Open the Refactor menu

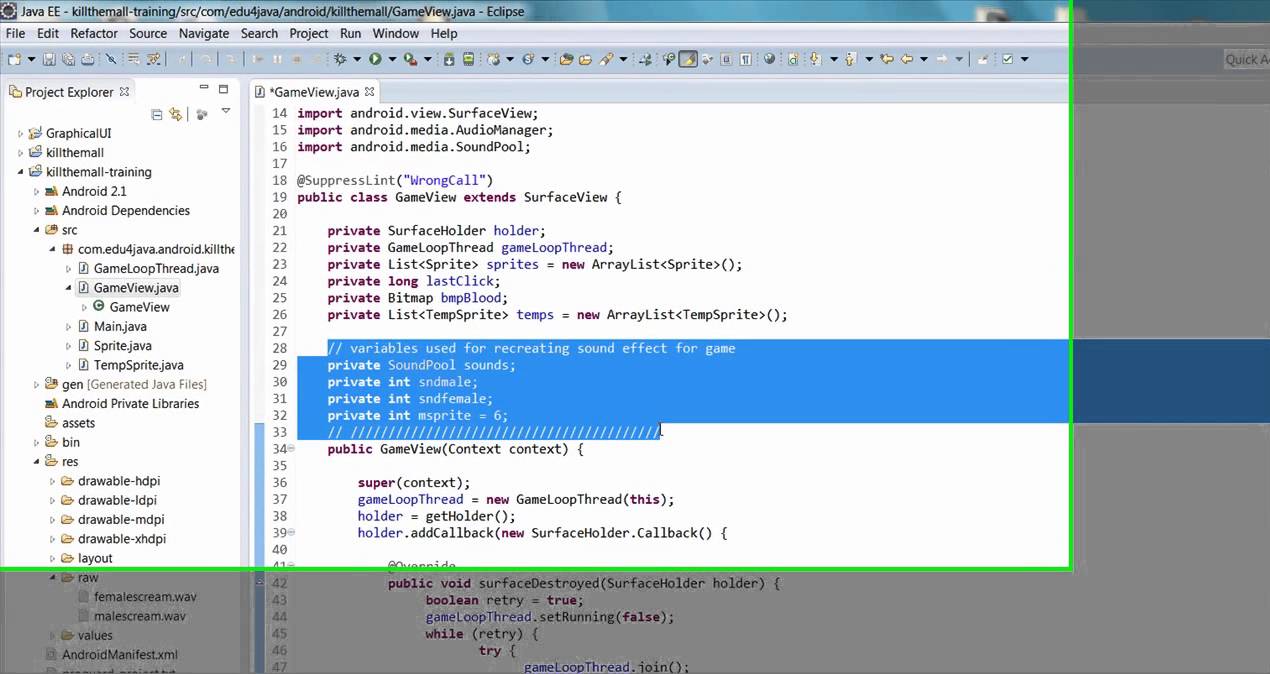point(94,33)
